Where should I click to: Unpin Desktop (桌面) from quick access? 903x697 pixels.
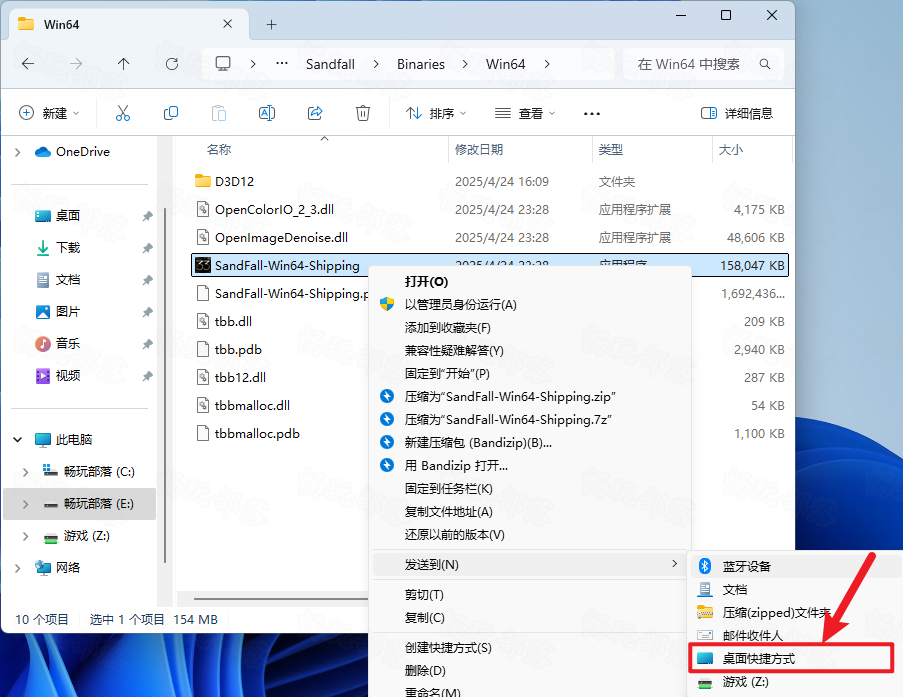pos(147,216)
